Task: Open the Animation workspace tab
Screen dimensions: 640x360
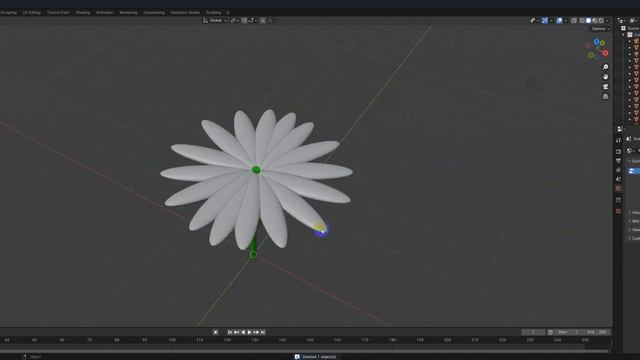Action: [x=104, y=13]
